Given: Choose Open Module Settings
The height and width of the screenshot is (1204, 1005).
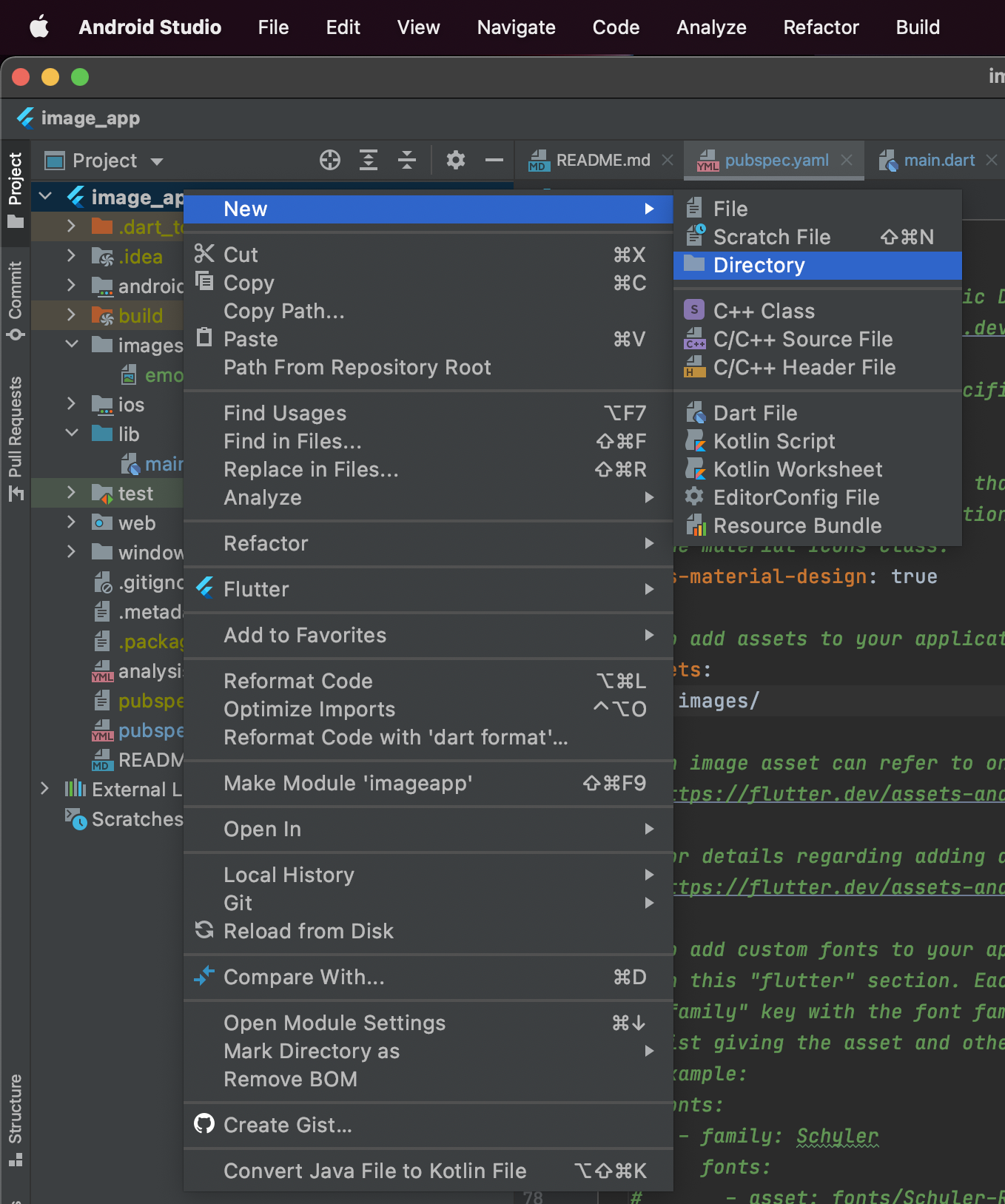Looking at the screenshot, I should (428, 1023).
